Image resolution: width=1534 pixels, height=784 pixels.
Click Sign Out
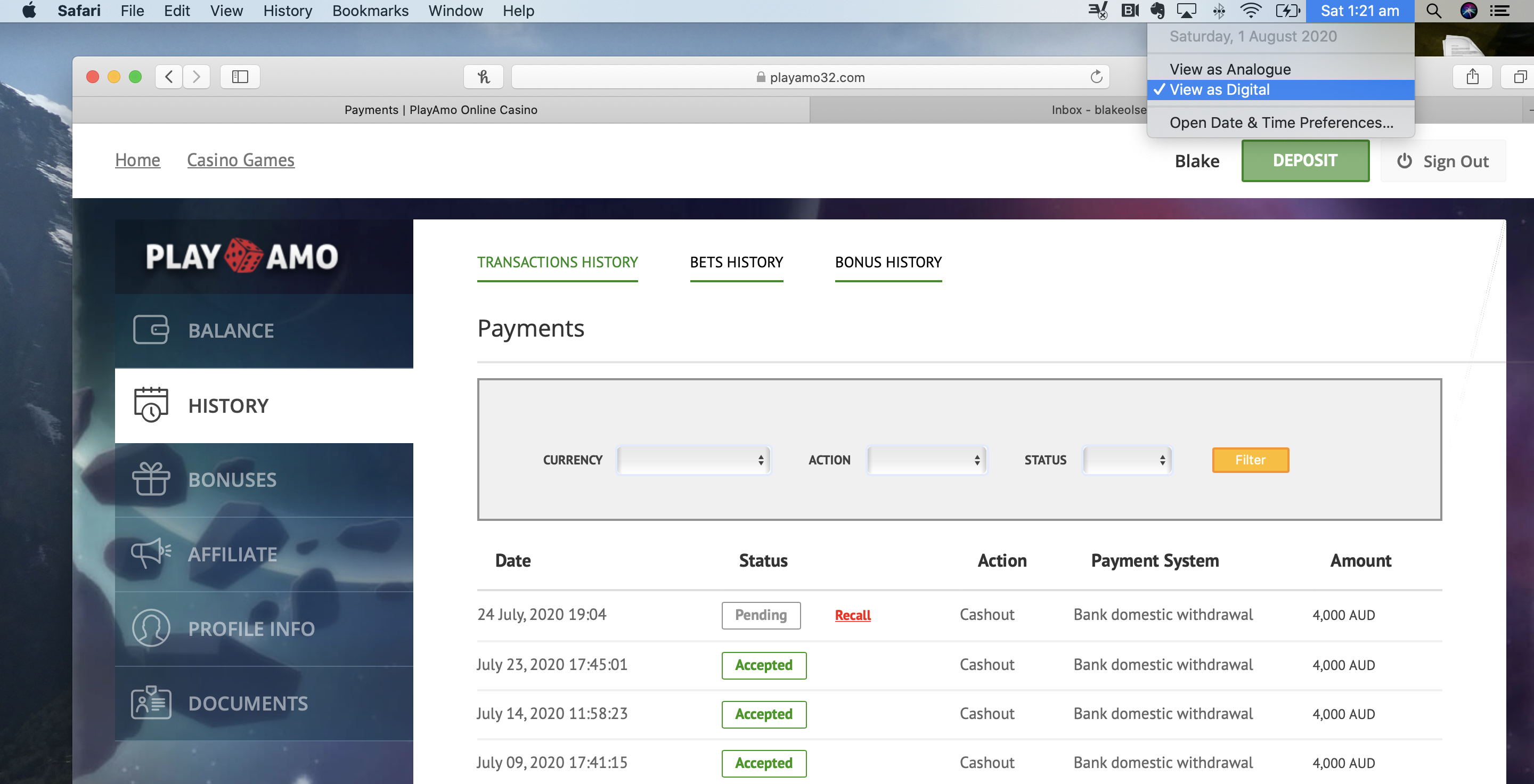1442,161
